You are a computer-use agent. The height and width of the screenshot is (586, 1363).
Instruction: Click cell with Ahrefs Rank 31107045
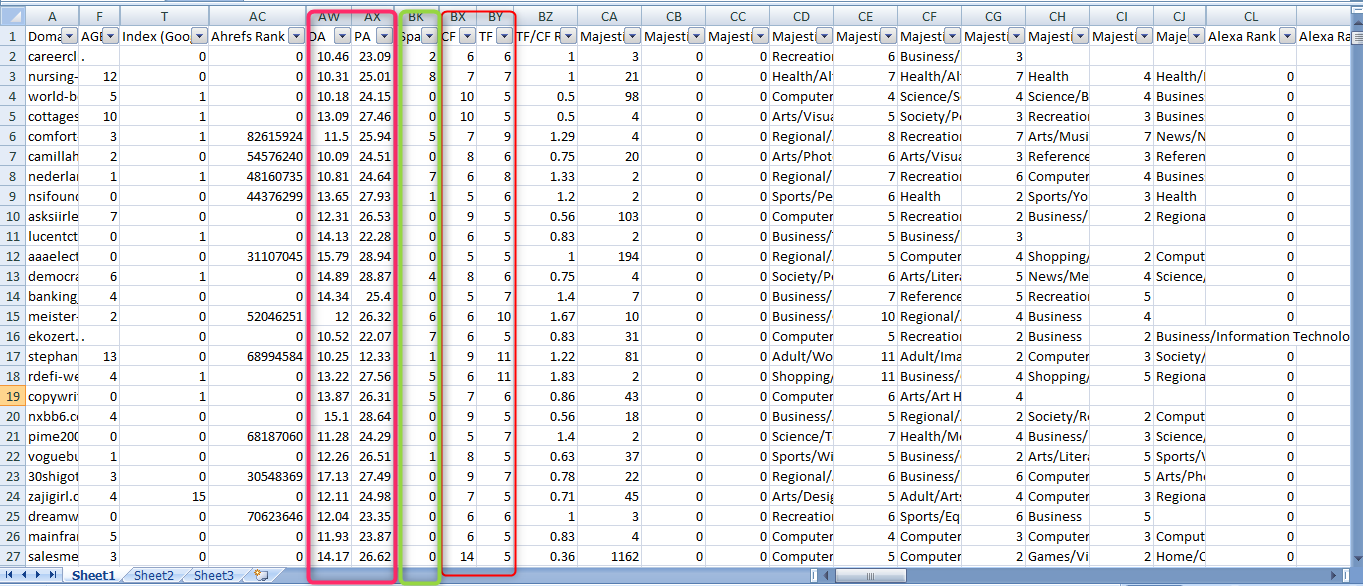tap(258, 256)
